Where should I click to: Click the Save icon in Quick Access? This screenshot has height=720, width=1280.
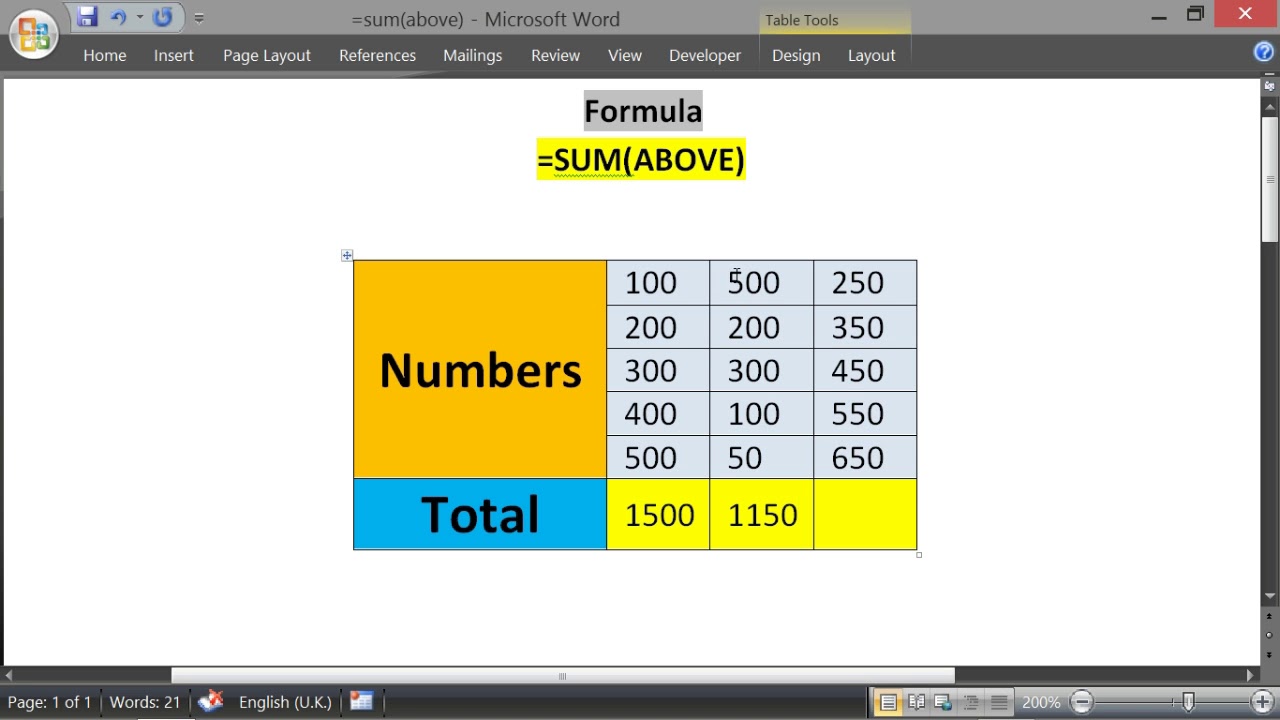[87, 17]
